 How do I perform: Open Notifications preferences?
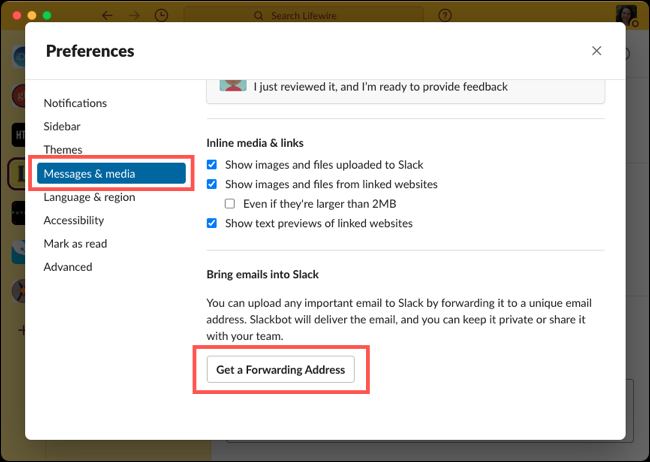pos(75,103)
